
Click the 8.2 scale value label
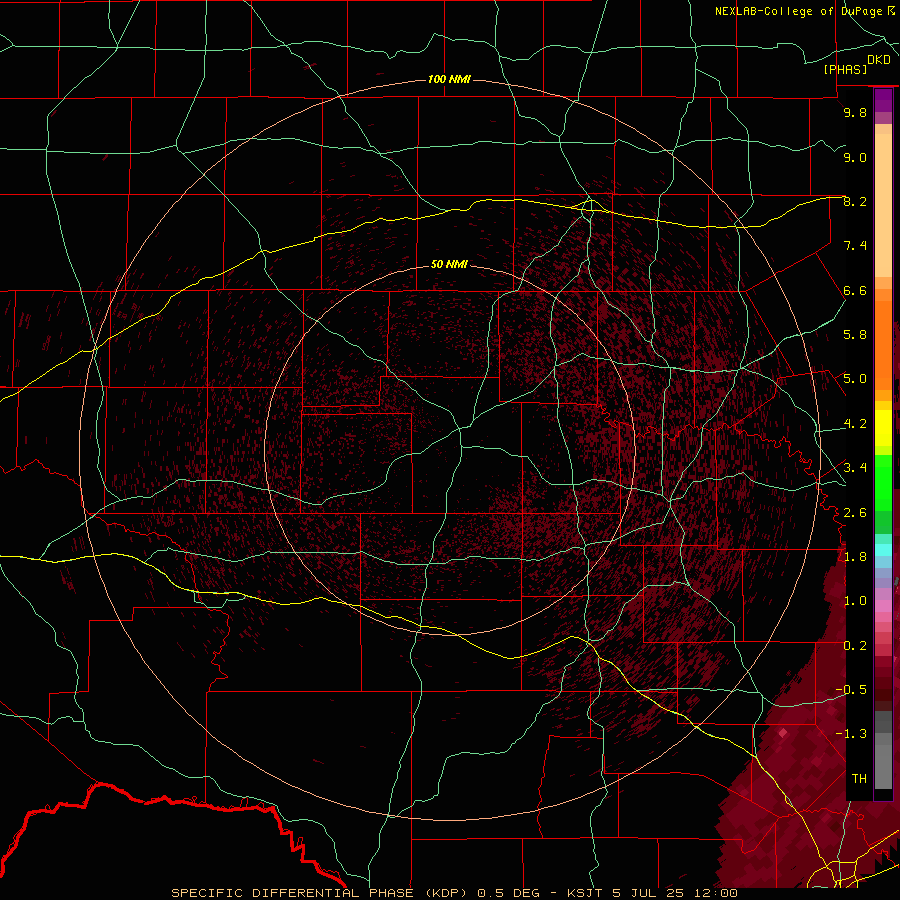pos(855,201)
